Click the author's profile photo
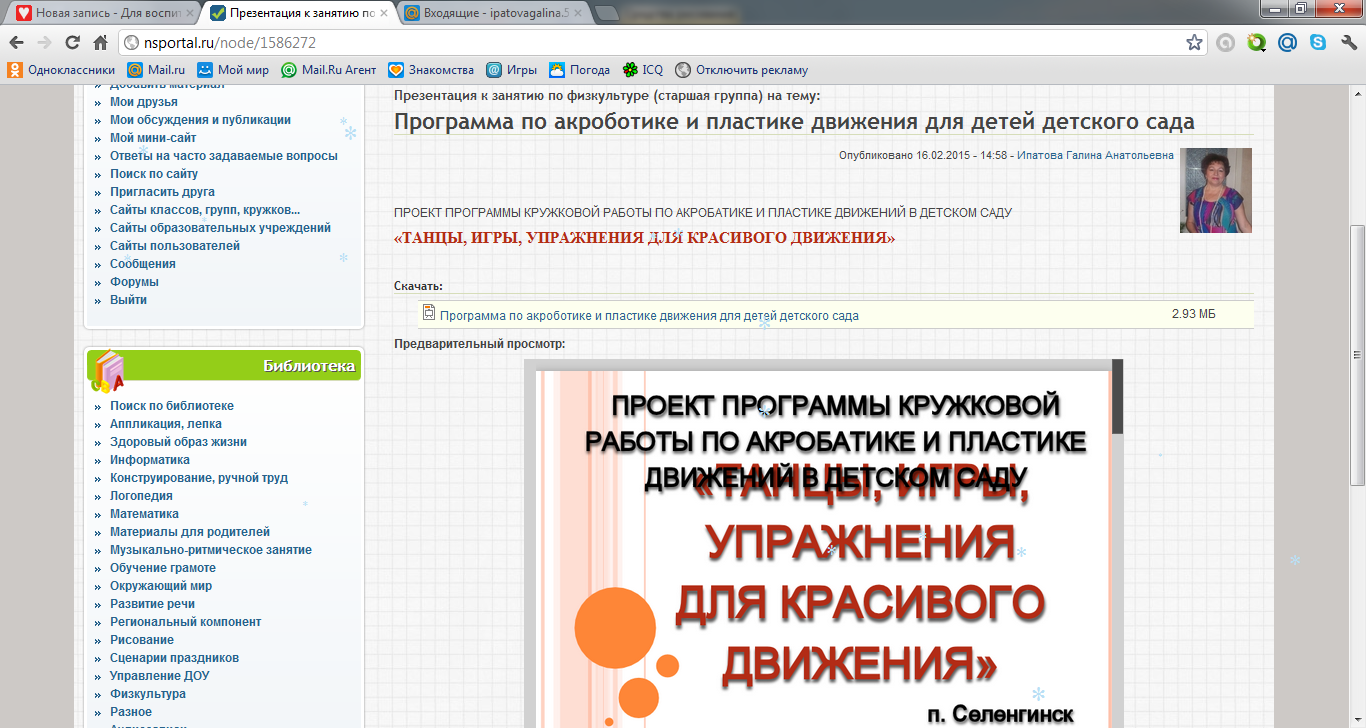Viewport: 1366px width, 728px height. (x=1215, y=190)
